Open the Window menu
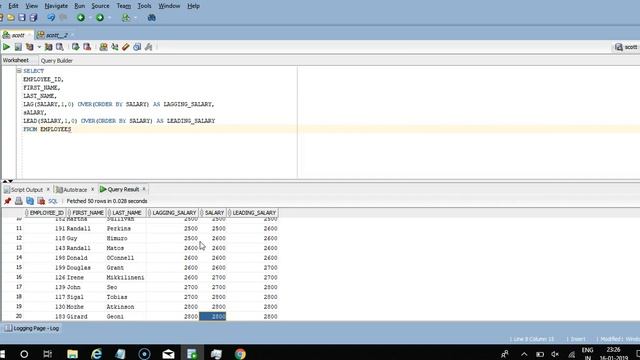Screen dimensions: 640x360 [169, 6]
